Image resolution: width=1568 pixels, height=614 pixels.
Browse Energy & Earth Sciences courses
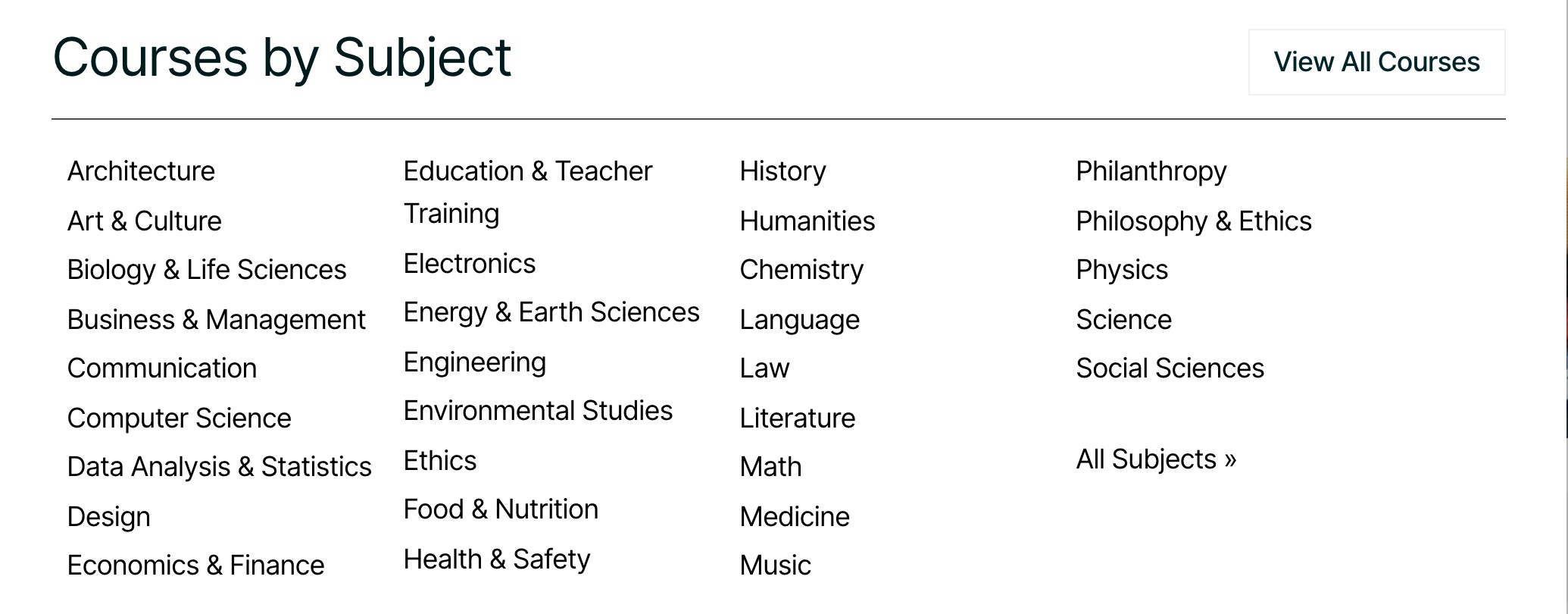[x=551, y=312]
